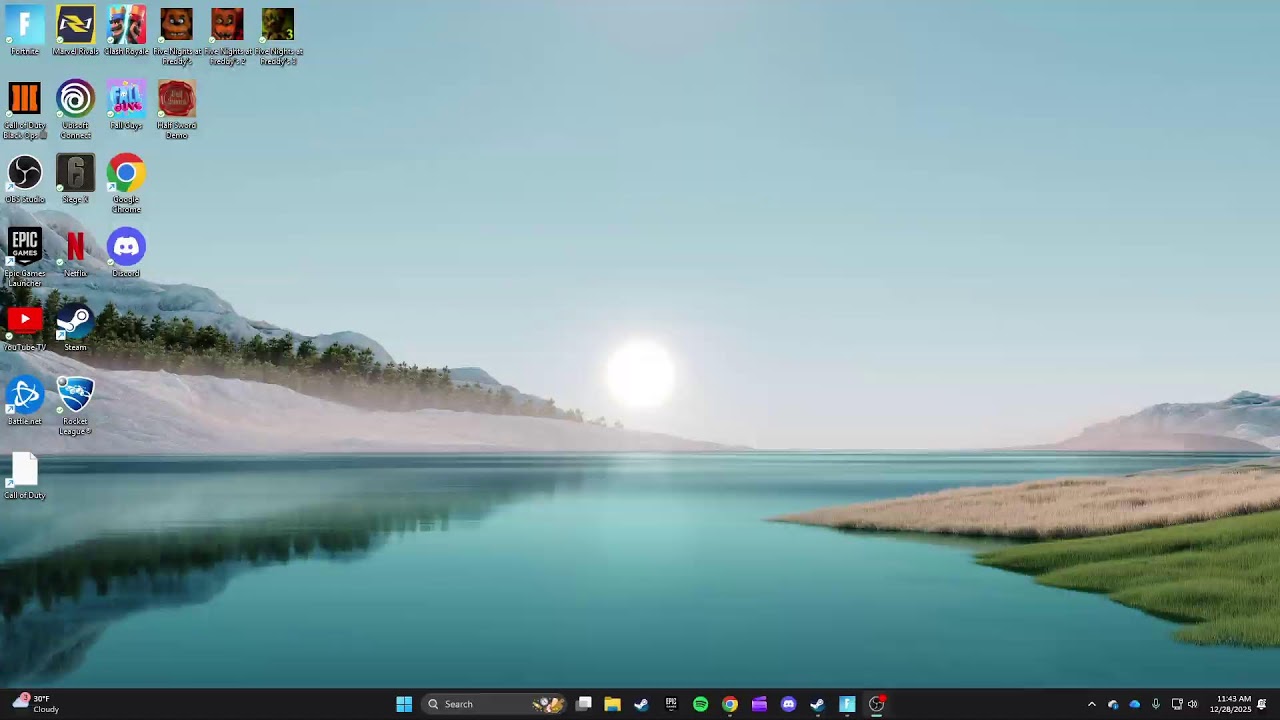Open File Explorer from the taskbar
This screenshot has height=720, width=1280.
[612, 704]
